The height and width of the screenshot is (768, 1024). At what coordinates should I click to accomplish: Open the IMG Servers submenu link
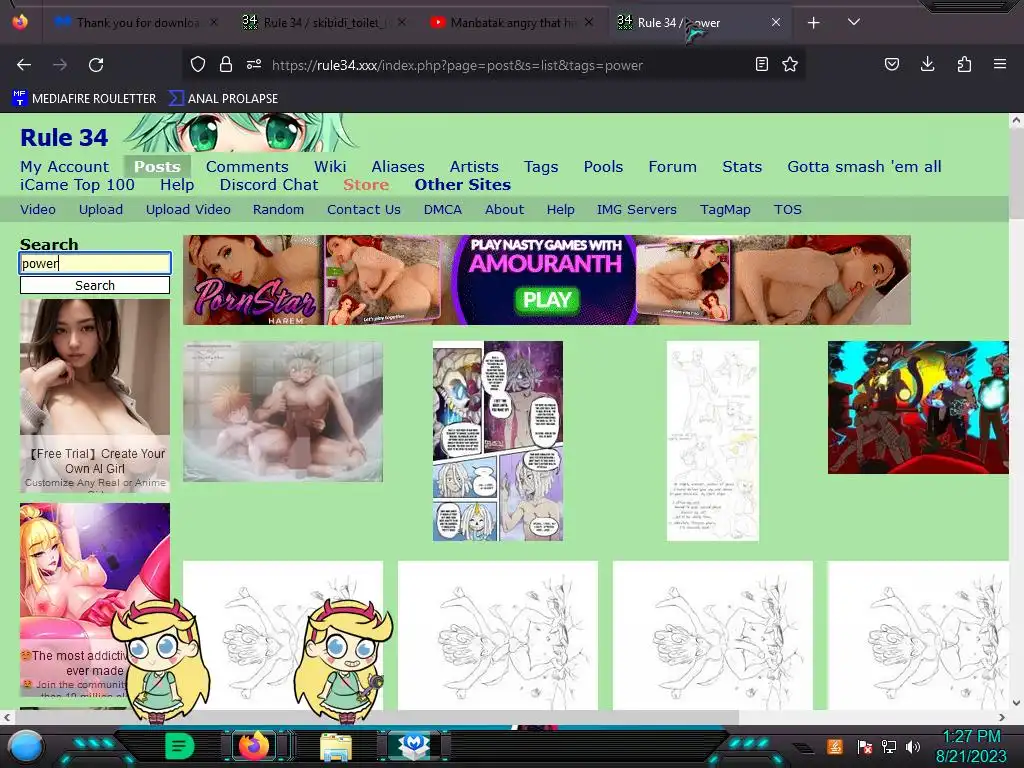tap(637, 210)
